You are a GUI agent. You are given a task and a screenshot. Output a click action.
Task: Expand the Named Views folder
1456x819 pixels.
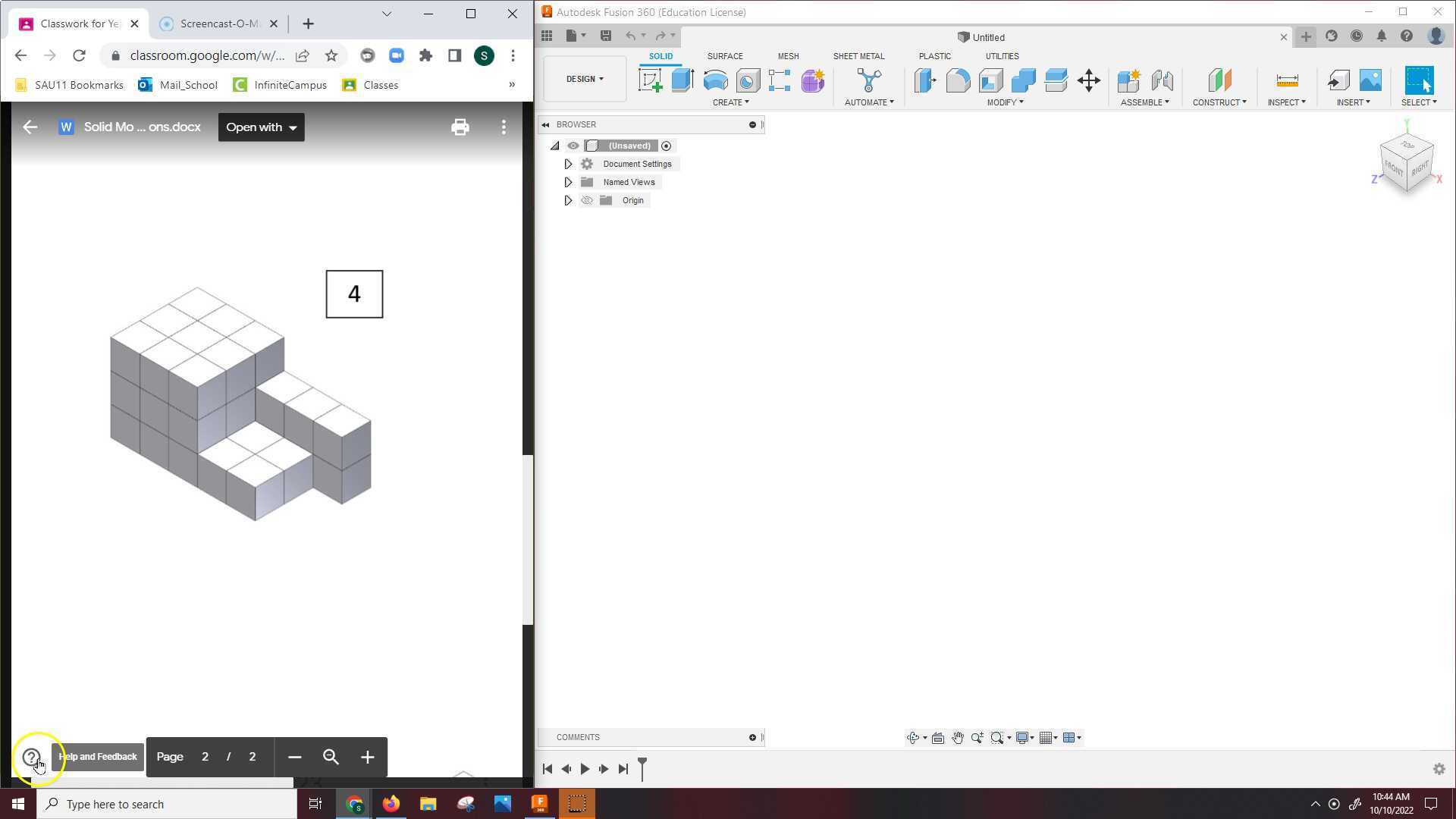click(x=568, y=182)
